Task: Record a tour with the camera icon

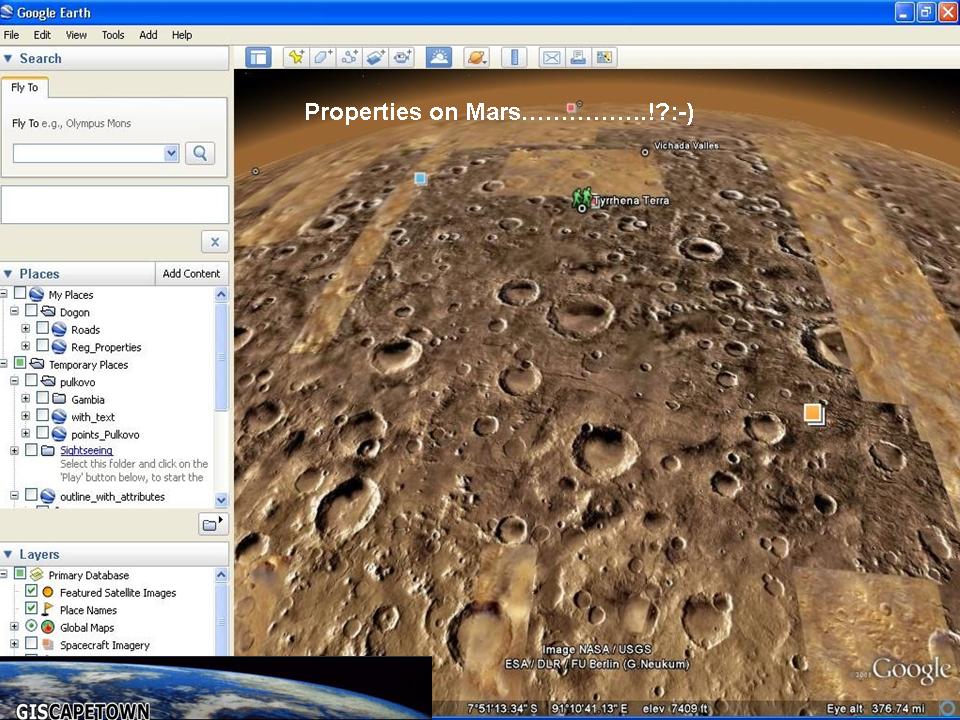Action: (402, 58)
